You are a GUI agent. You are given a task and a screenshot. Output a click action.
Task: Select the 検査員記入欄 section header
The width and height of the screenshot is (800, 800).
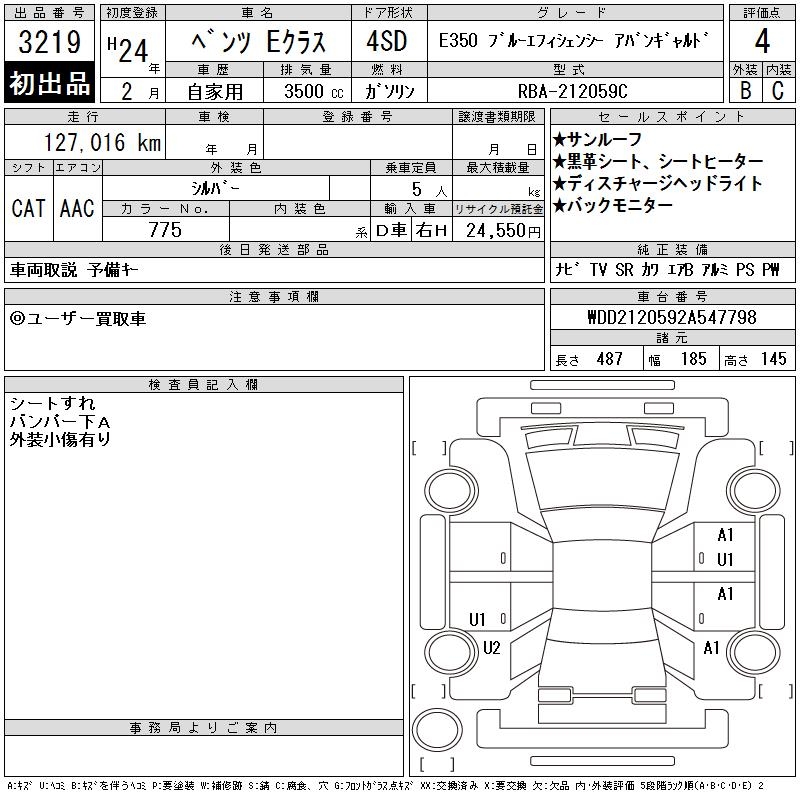204,385
